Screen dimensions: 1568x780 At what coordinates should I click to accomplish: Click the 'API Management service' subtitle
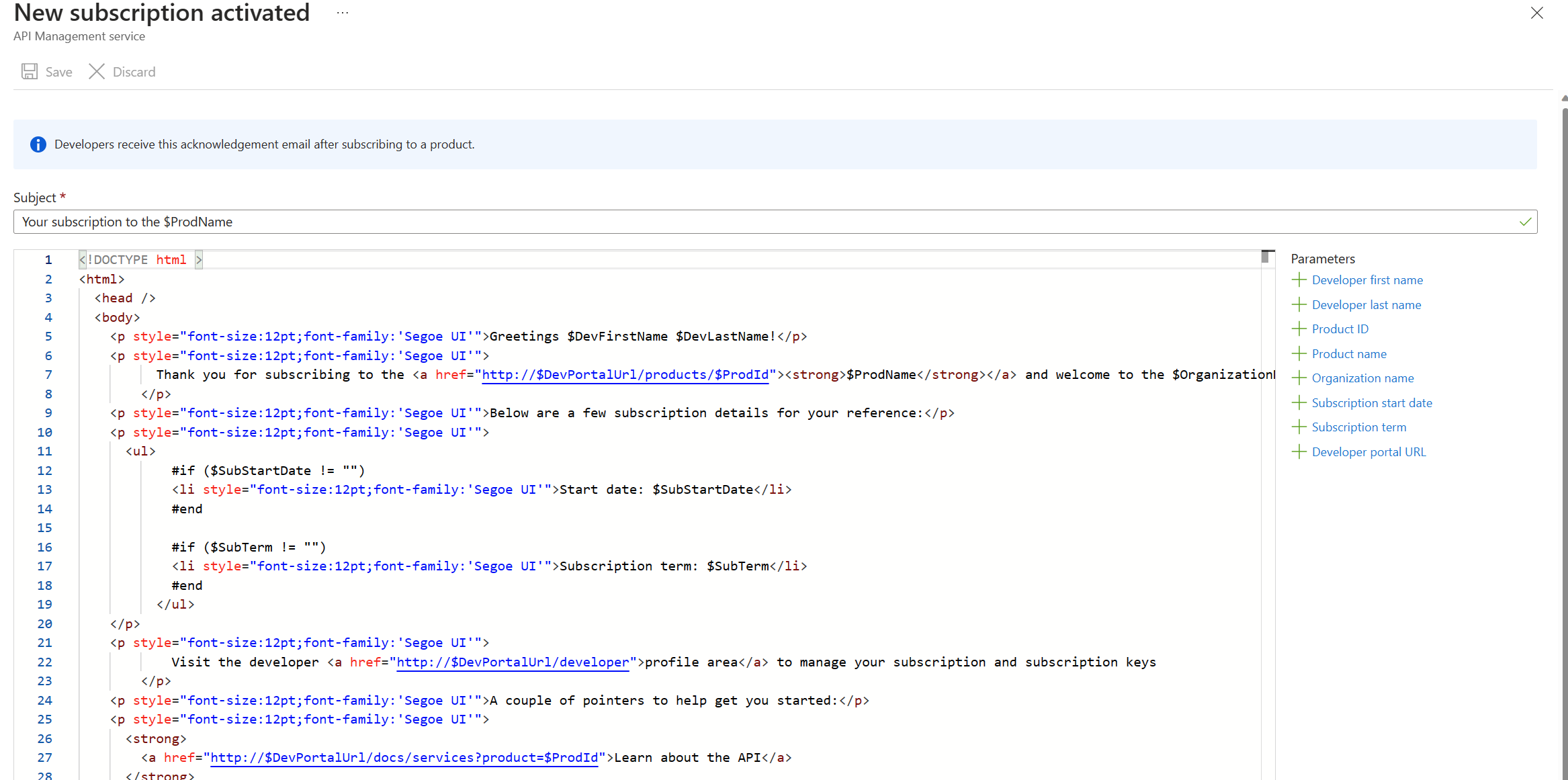[x=79, y=36]
